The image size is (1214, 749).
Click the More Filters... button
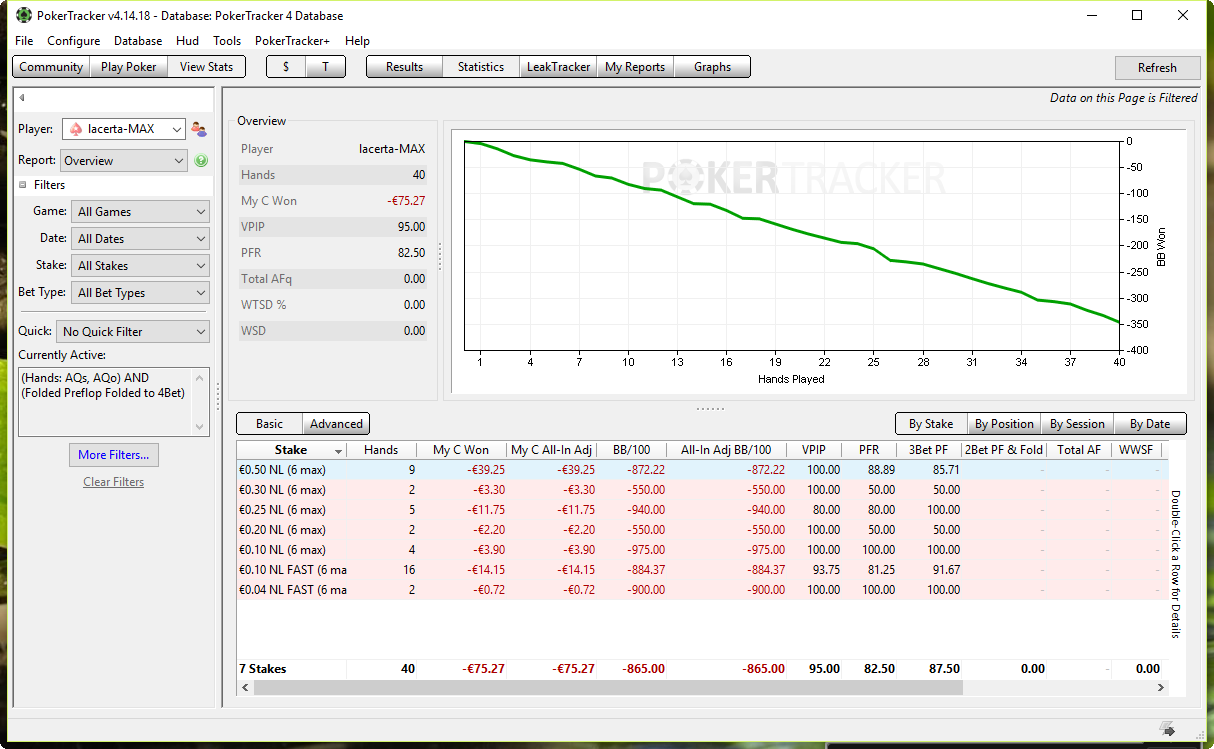(113, 455)
